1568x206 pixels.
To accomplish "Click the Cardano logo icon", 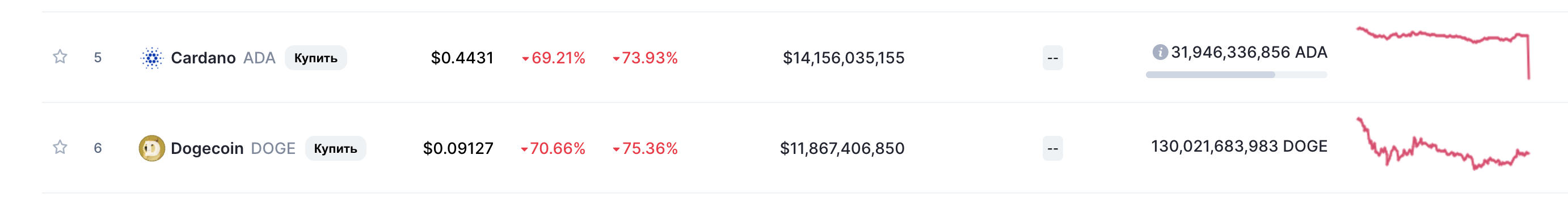I will tap(152, 58).
